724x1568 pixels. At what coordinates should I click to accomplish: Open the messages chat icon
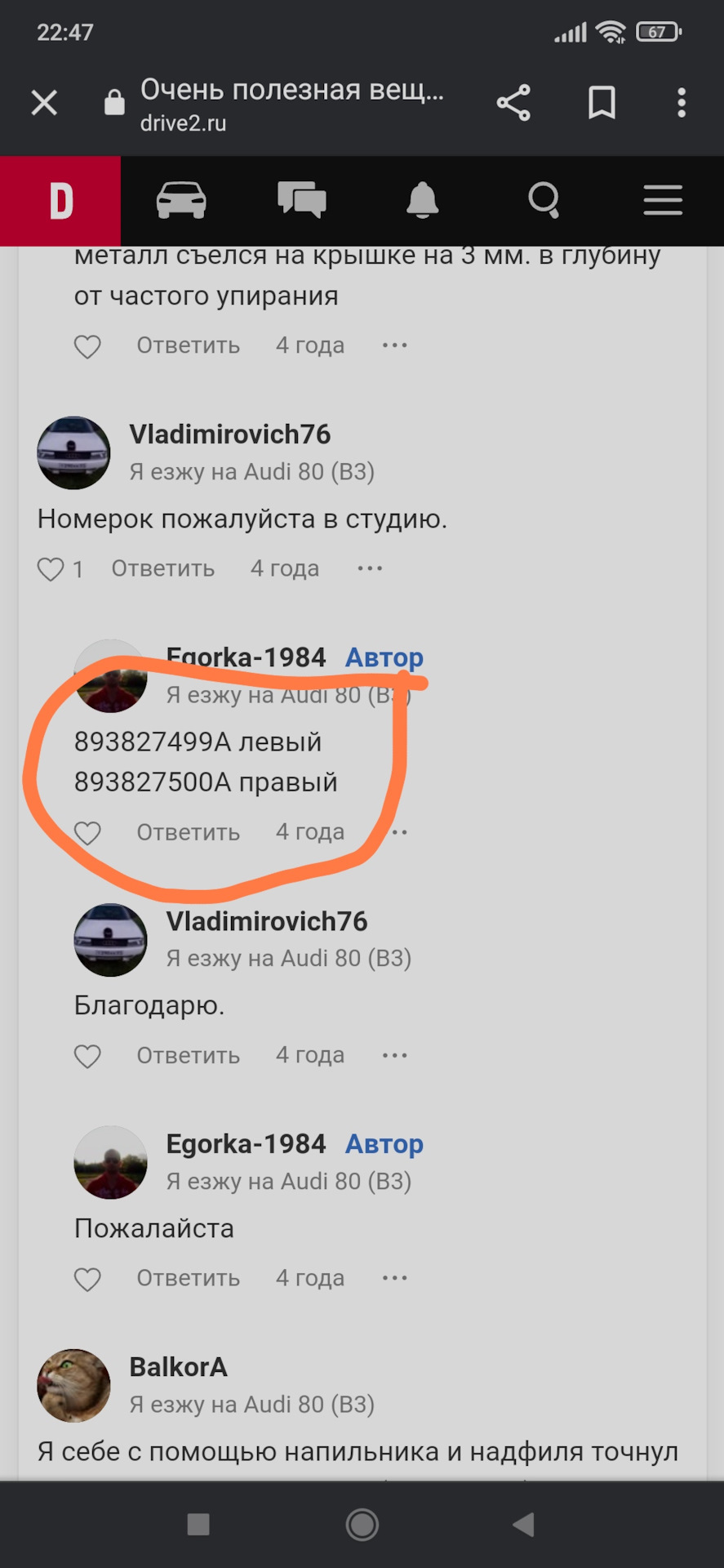click(x=302, y=200)
